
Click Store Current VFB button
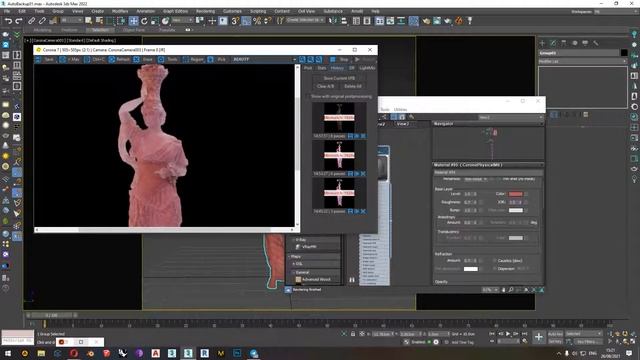(x=339, y=78)
